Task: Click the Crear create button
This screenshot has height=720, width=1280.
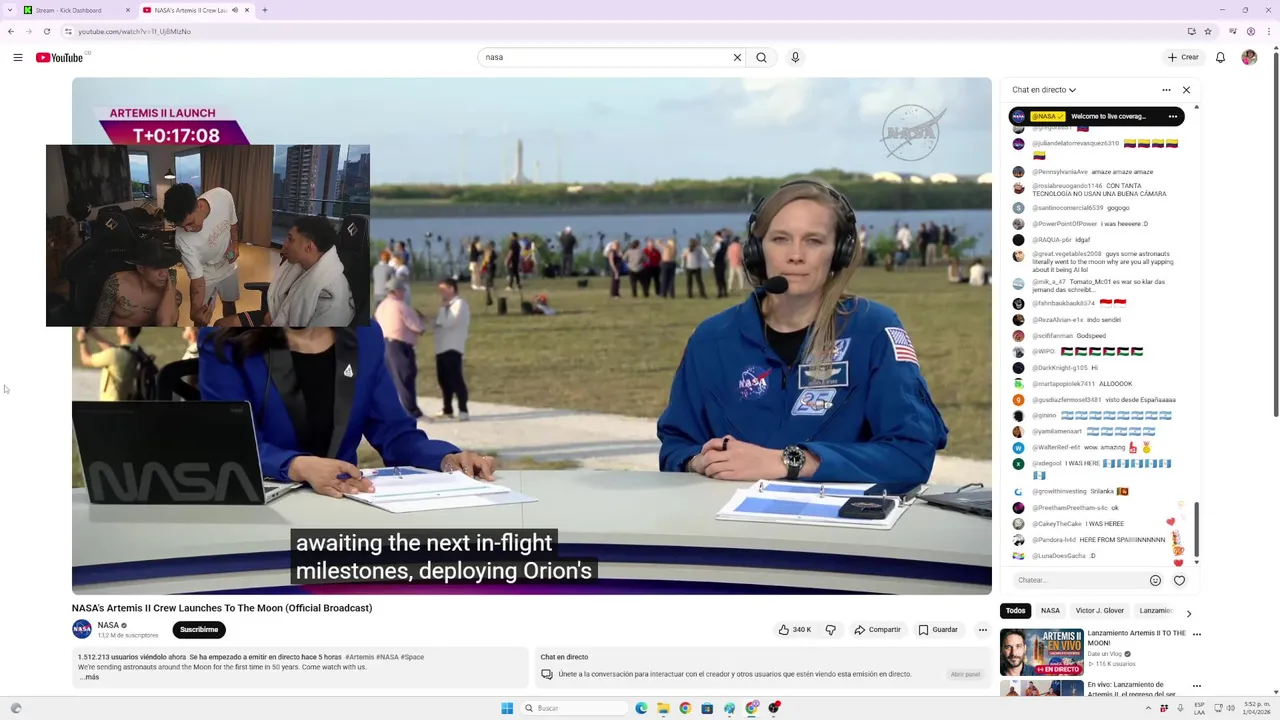Action: 1183,57
